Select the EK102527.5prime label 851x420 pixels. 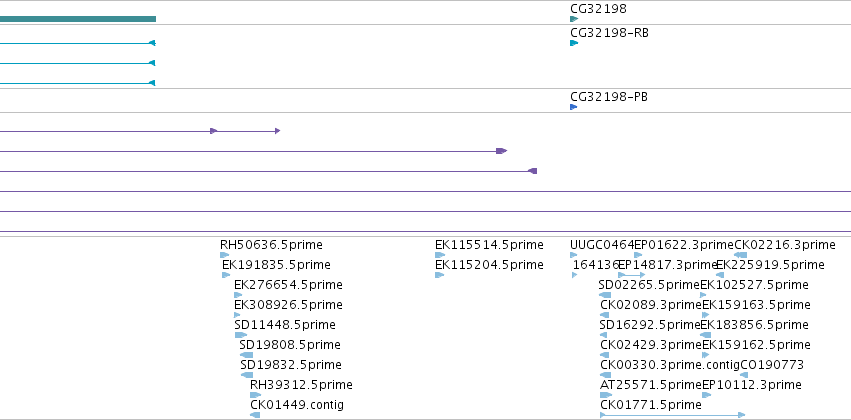click(x=754, y=285)
